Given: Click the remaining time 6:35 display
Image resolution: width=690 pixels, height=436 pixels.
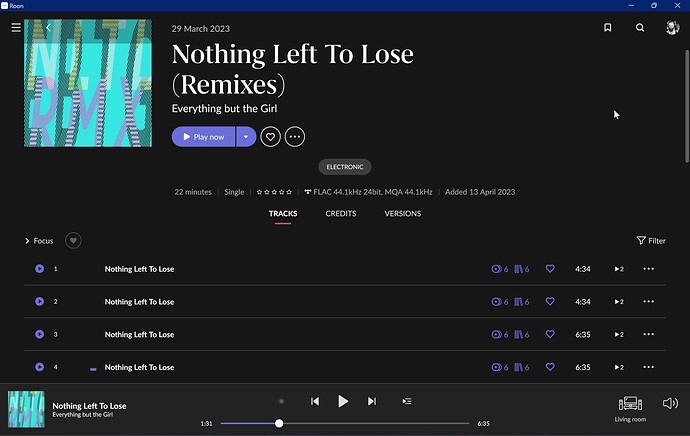Looking at the screenshot, I should (x=484, y=424).
